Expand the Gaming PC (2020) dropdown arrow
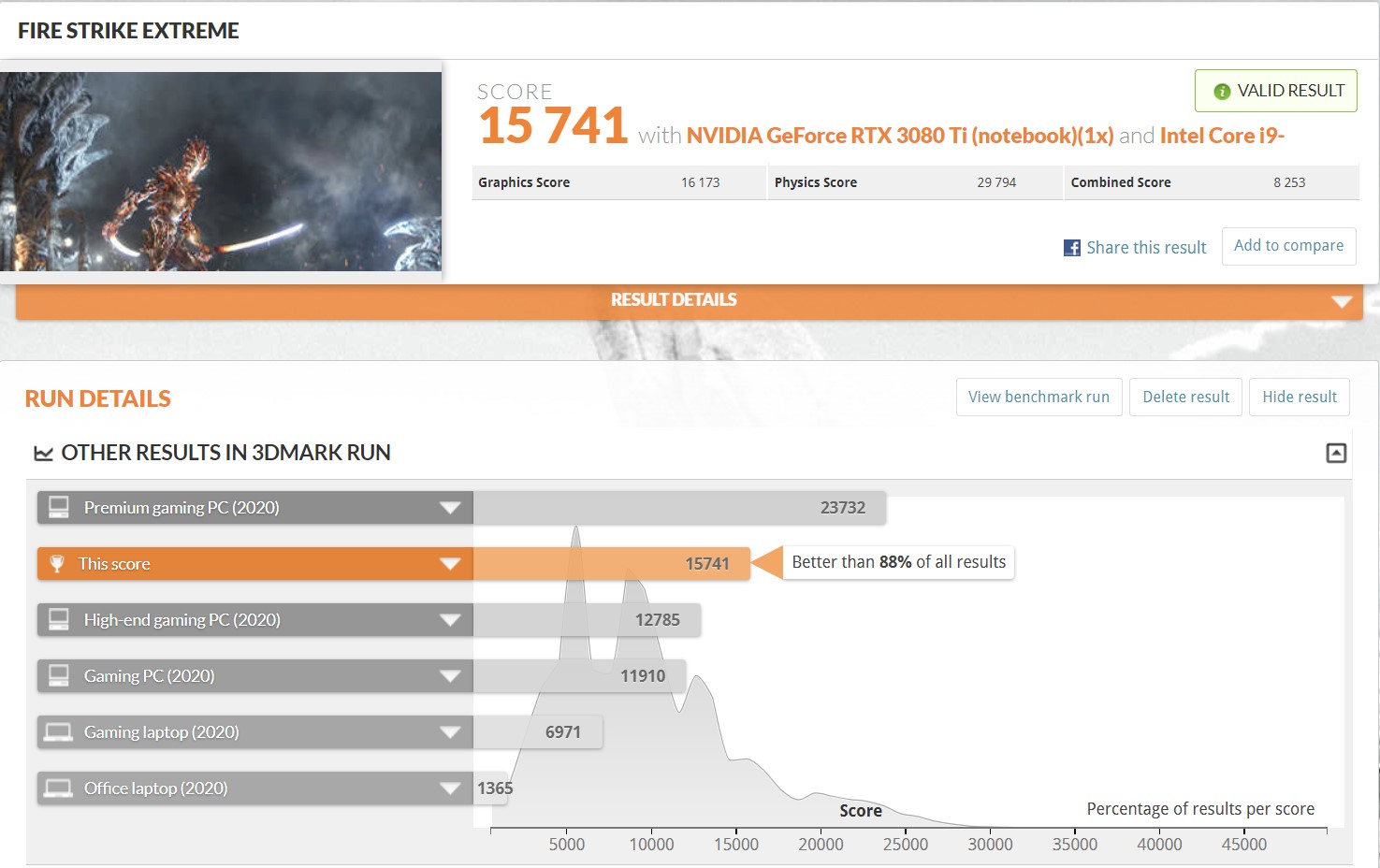The image size is (1380, 868). 450,676
